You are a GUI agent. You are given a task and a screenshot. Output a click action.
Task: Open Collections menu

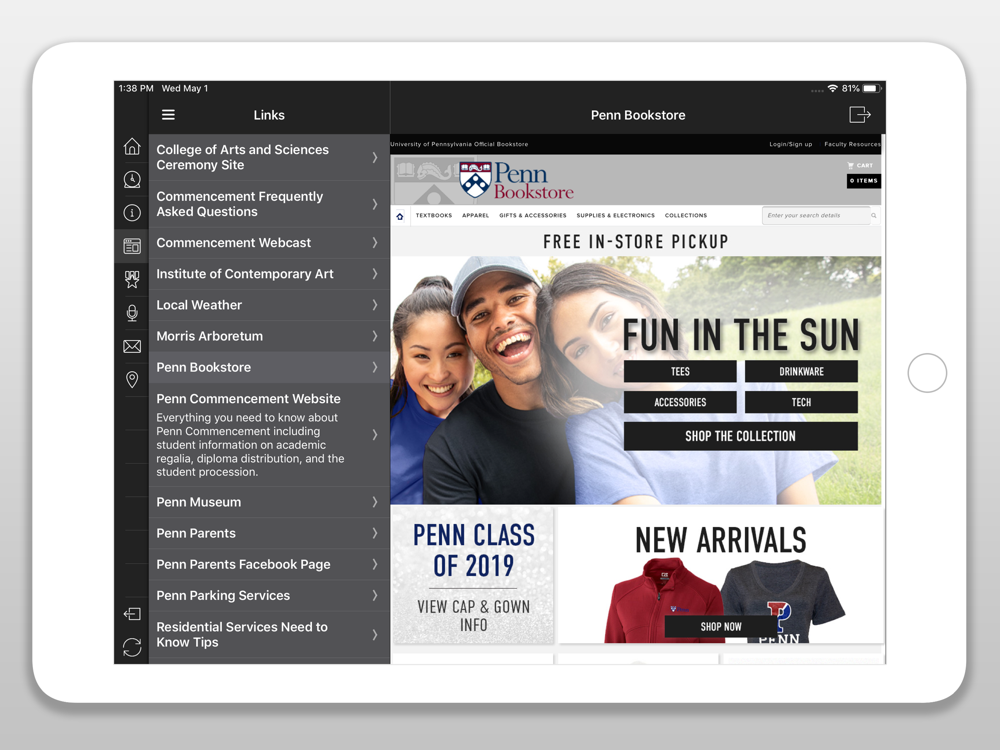coord(686,216)
